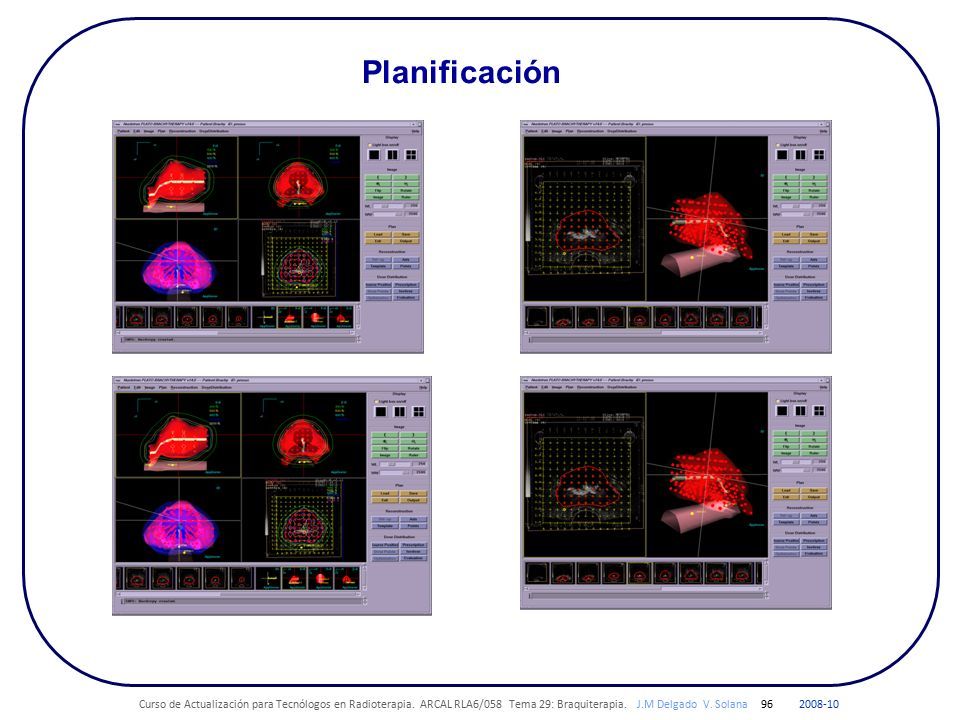Click sagittal red prostate view in lower-left window

(178, 435)
